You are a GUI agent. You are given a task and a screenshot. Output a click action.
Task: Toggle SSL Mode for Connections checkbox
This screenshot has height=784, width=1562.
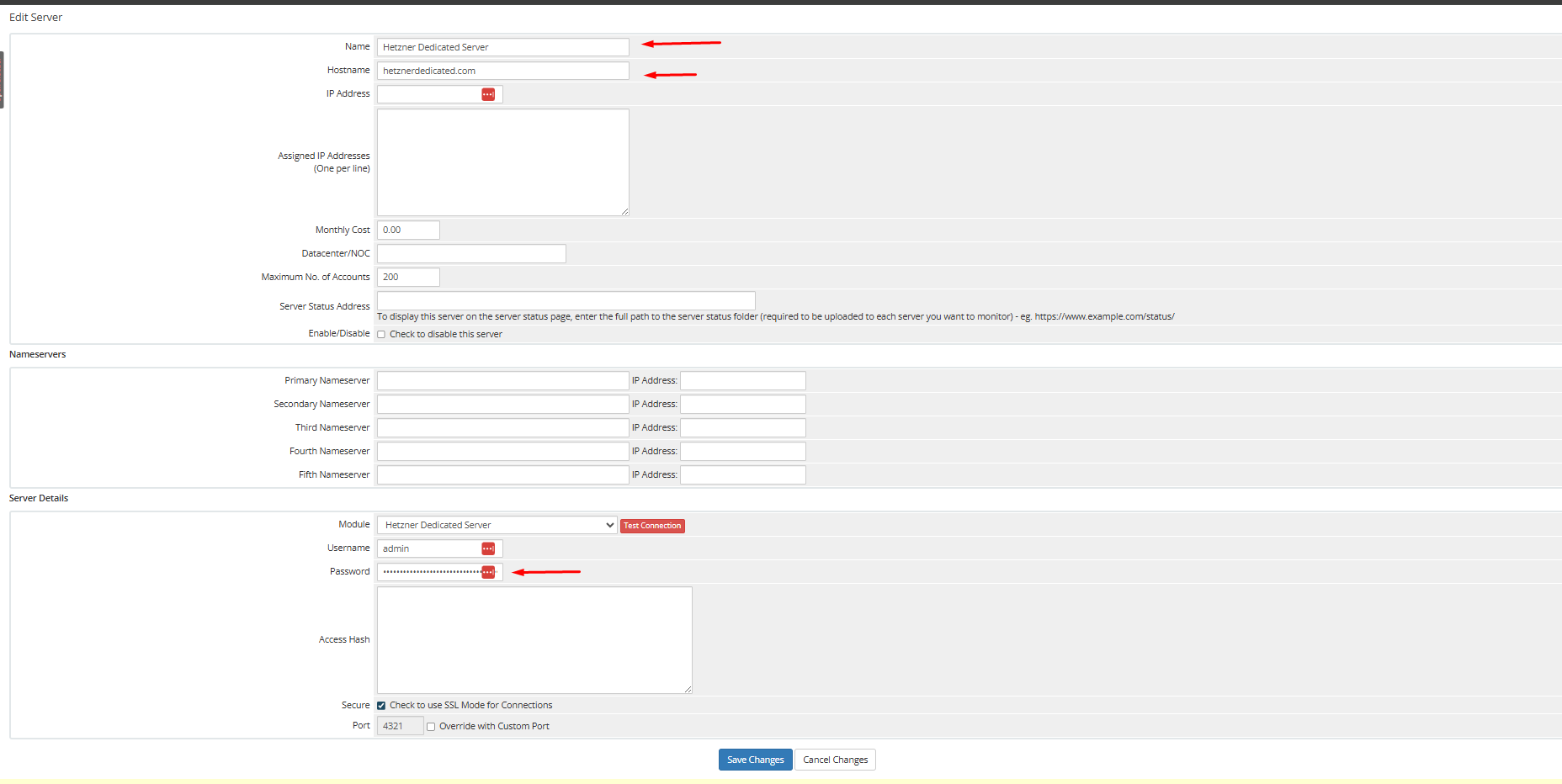pos(381,706)
